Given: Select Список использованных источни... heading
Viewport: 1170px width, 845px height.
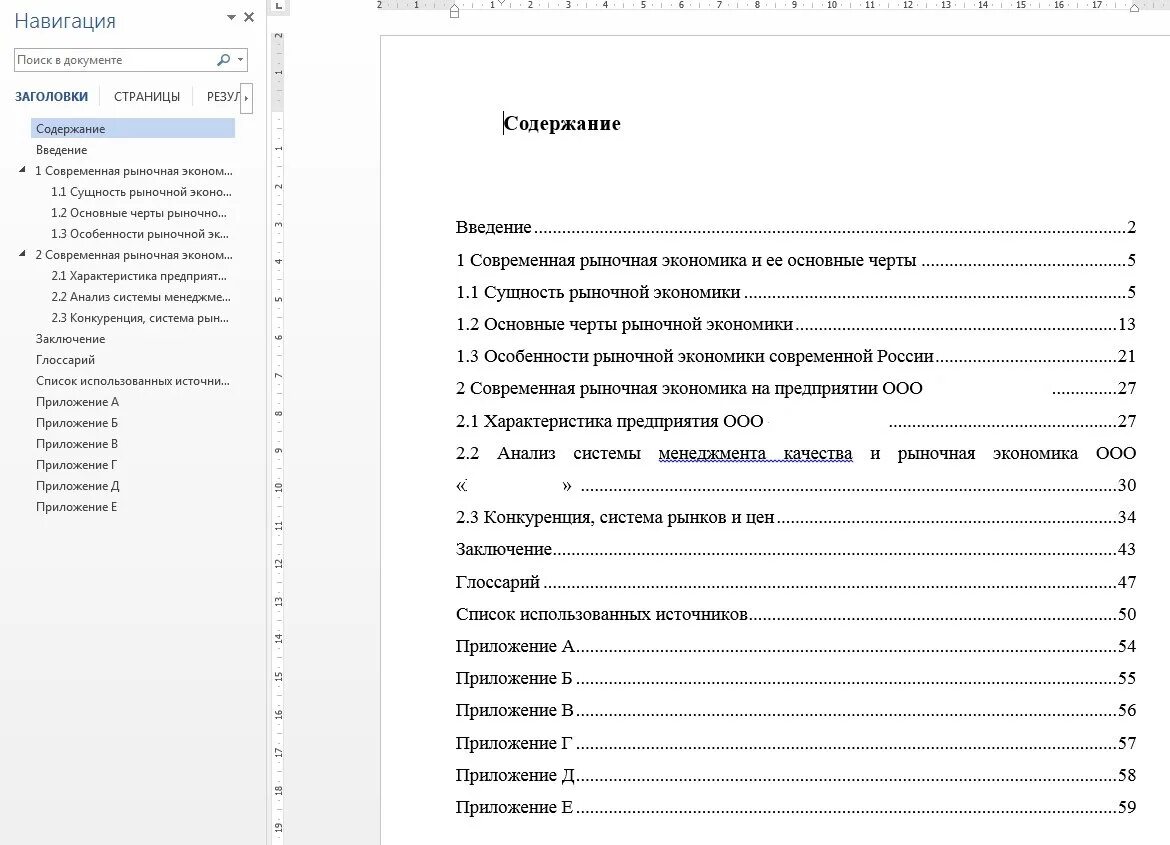Looking at the screenshot, I should click(x=133, y=380).
